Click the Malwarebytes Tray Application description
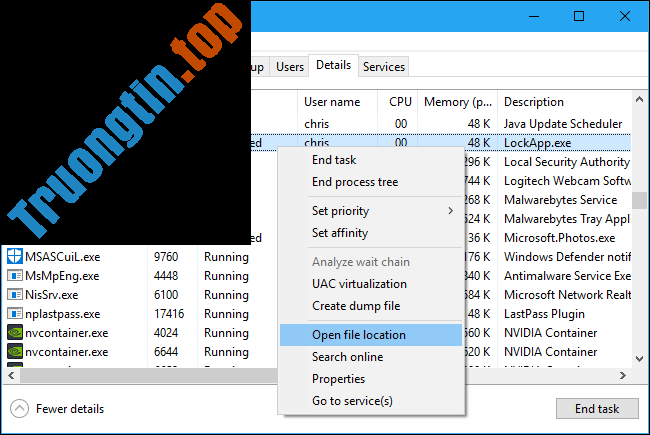This screenshot has height=435, width=650. coord(567,219)
